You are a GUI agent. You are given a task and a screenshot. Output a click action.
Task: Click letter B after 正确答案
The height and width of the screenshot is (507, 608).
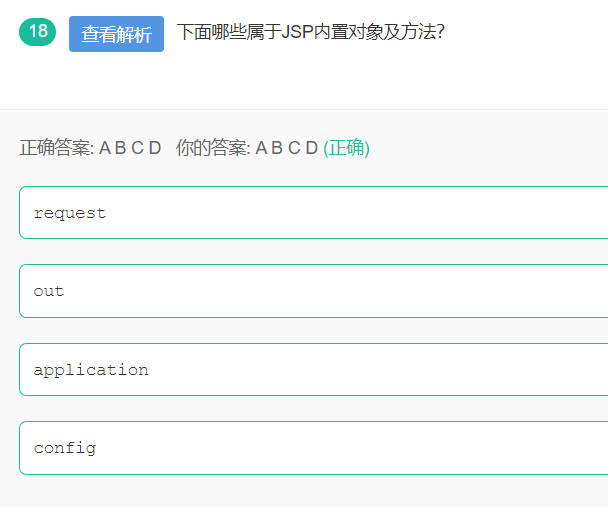[120, 148]
